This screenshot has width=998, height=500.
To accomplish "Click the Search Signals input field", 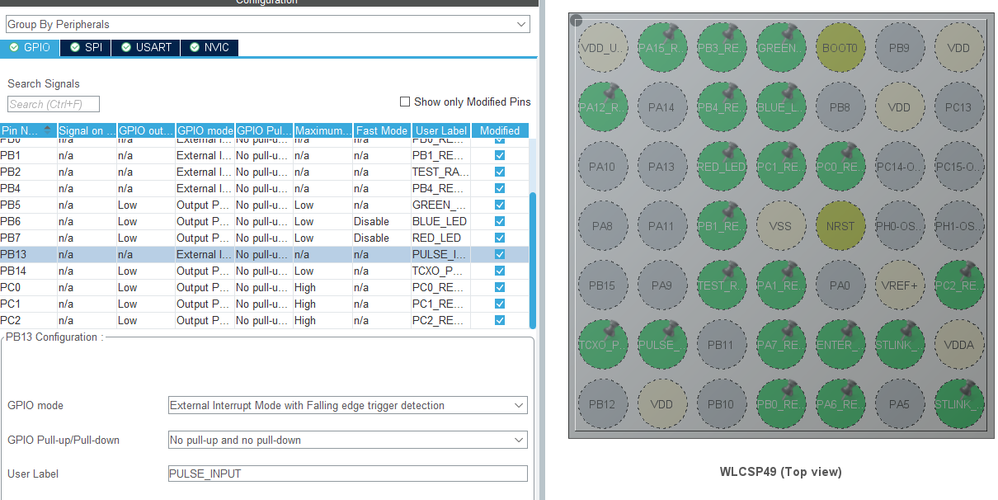I will click(53, 104).
